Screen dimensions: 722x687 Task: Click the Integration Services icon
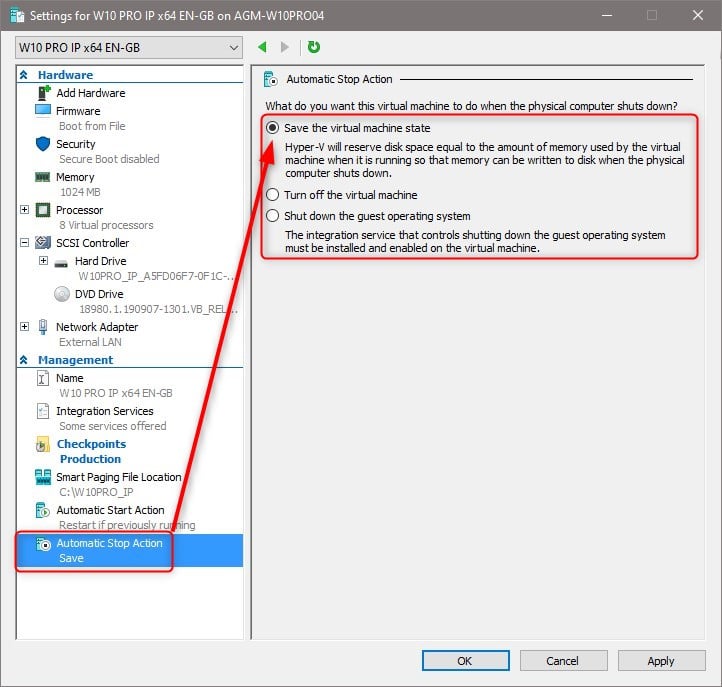click(x=42, y=411)
